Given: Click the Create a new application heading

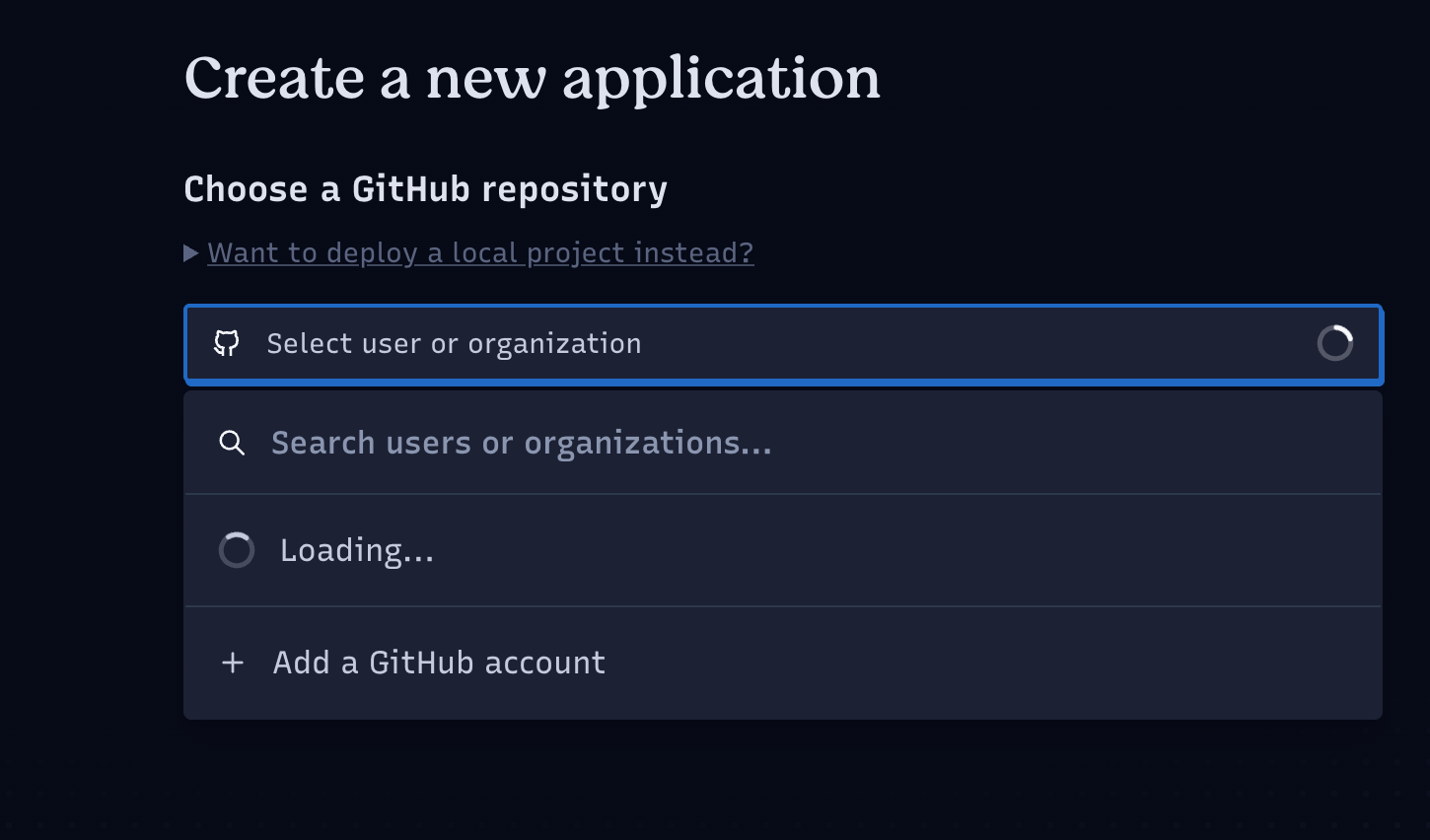Looking at the screenshot, I should (x=532, y=78).
